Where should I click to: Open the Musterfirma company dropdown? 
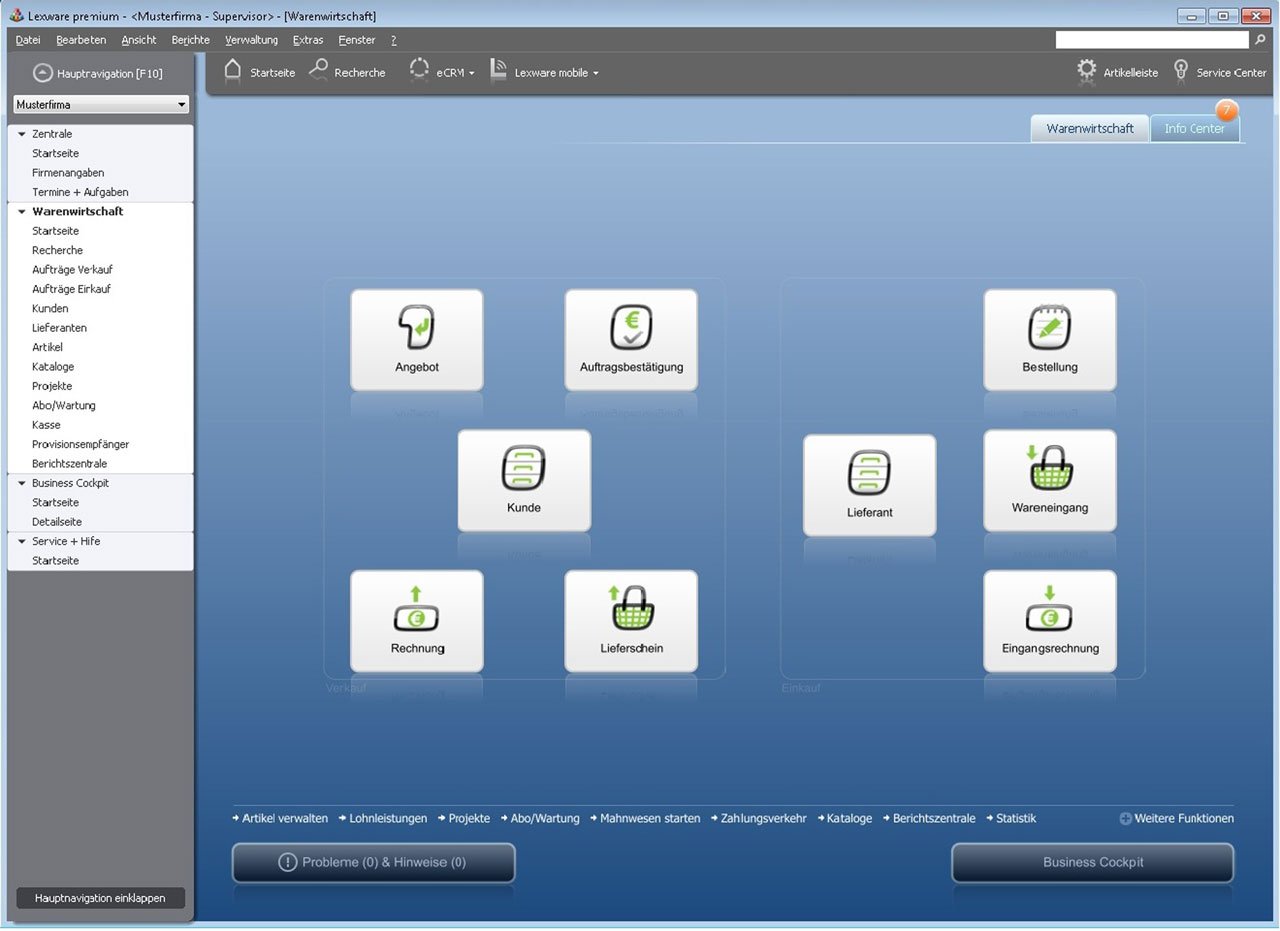101,104
